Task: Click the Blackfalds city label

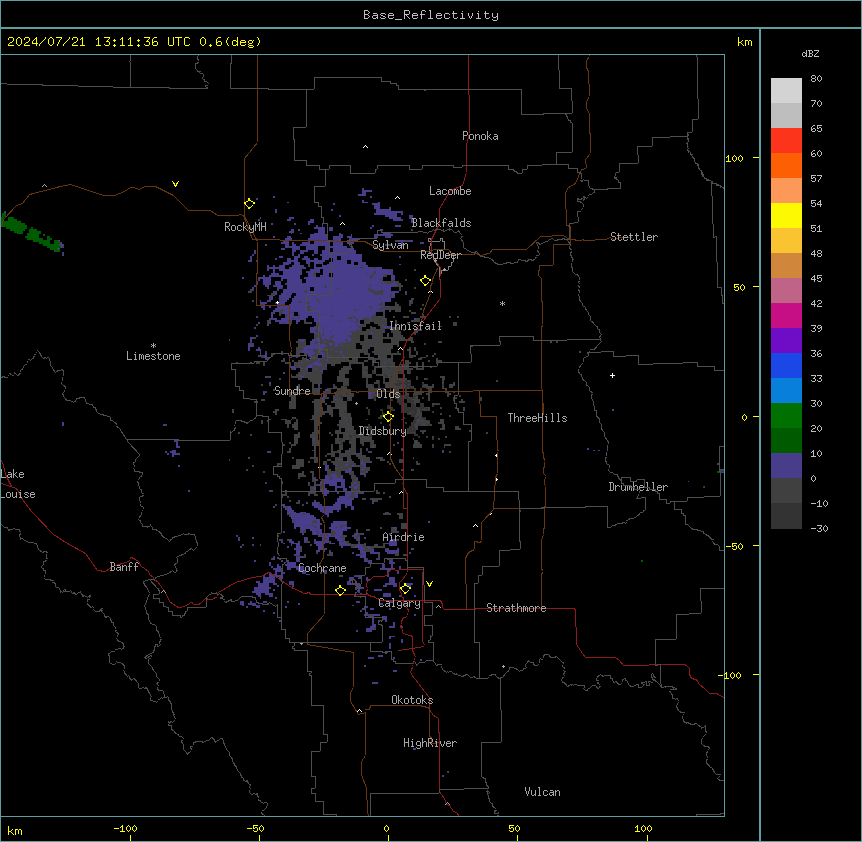Action: tap(441, 223)
